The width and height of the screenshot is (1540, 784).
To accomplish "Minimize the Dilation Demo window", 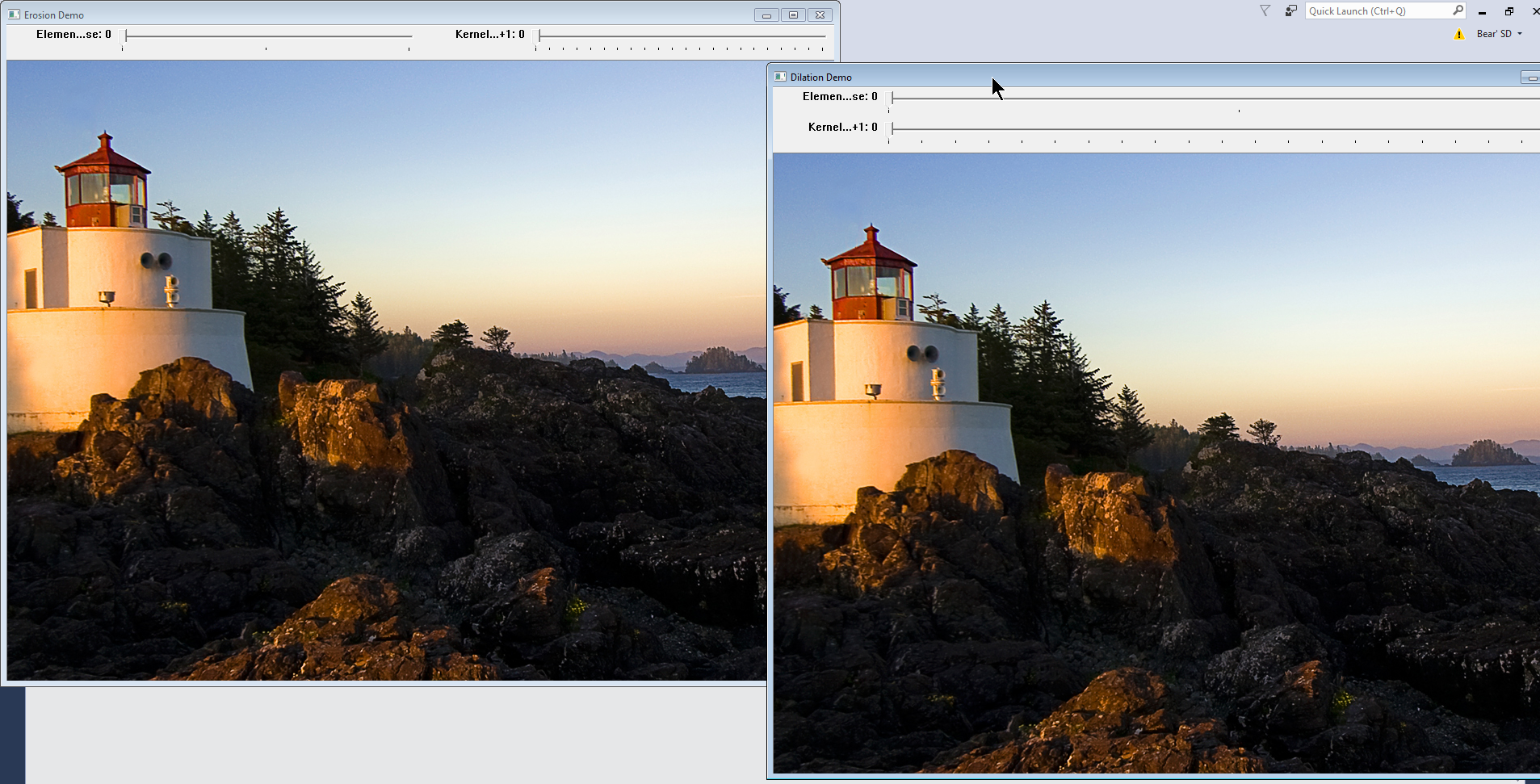I will [1531, 78].
